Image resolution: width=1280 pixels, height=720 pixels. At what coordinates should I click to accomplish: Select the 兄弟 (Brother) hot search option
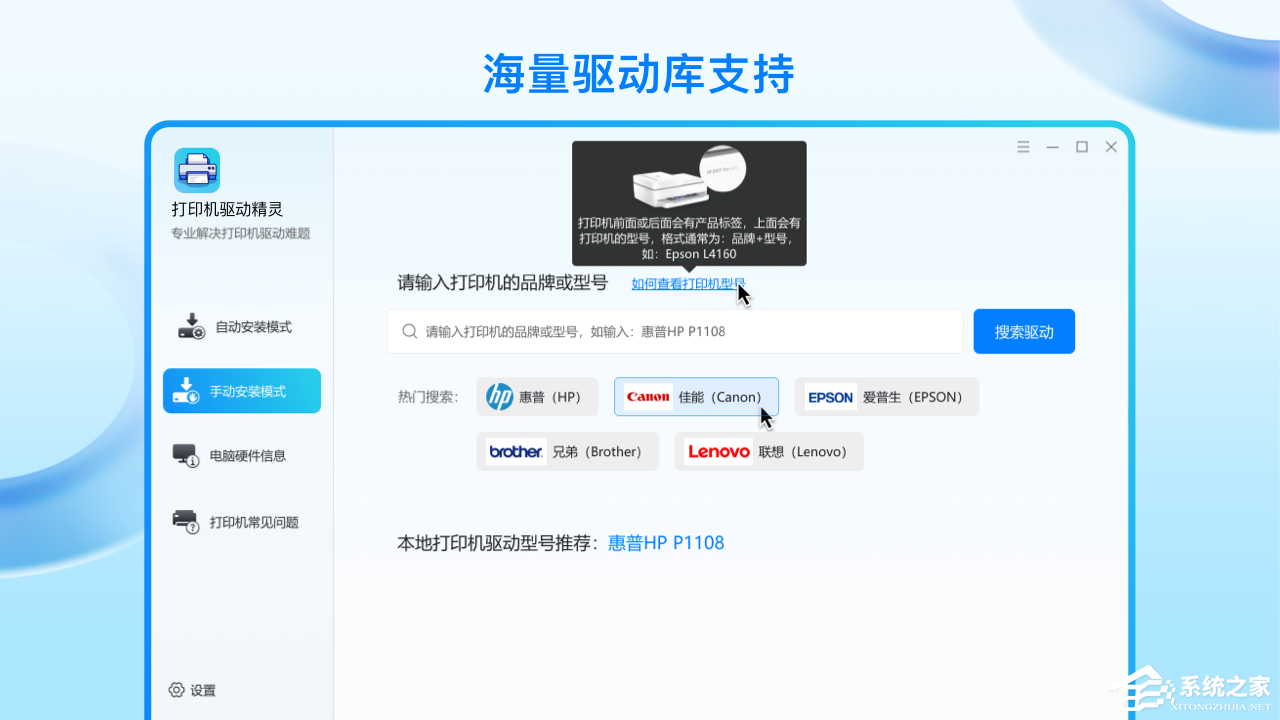(567, 451)
